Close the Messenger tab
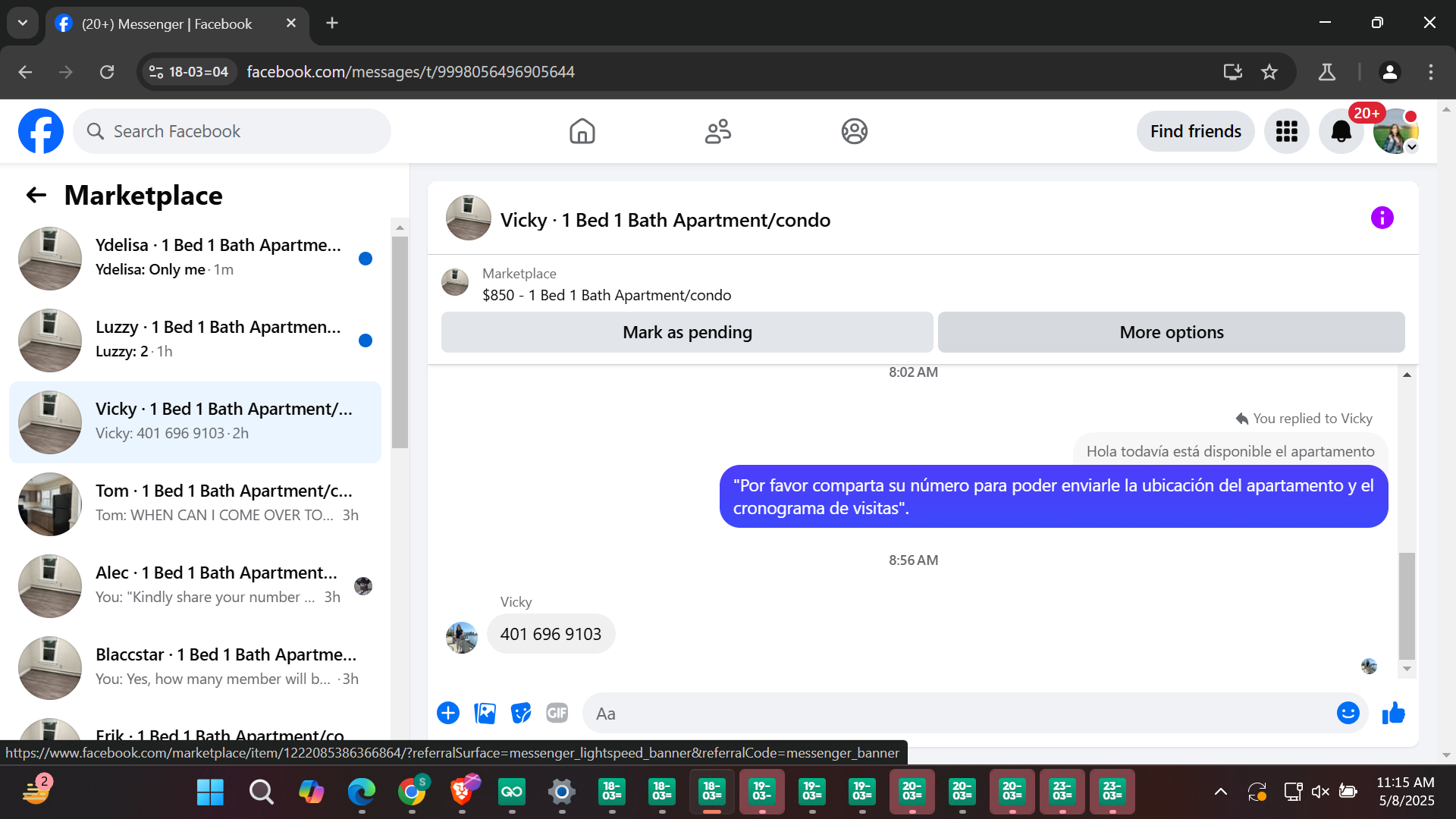The height and width of the screenshot is (819, 1456). pyautogui.click(x=291, y=24)
